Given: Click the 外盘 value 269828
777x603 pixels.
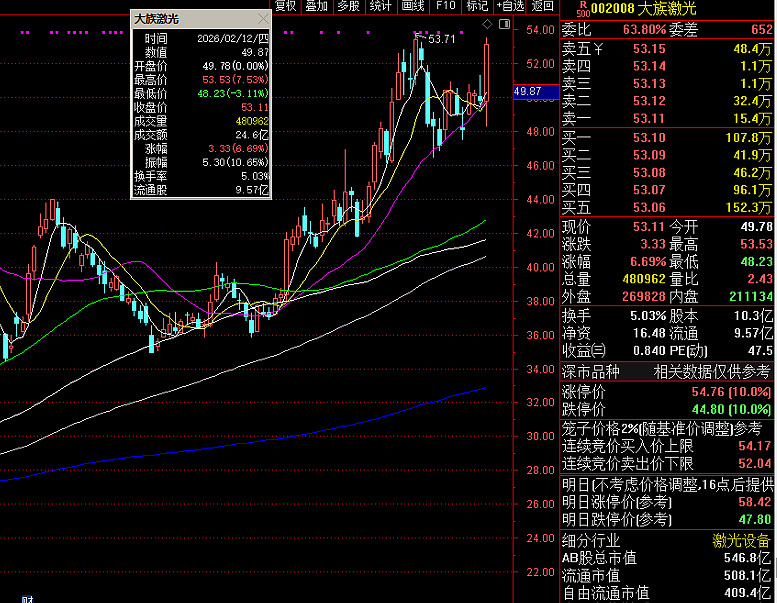Looking at the screenshot, I should pyautogui.click(x=644, y=296).
